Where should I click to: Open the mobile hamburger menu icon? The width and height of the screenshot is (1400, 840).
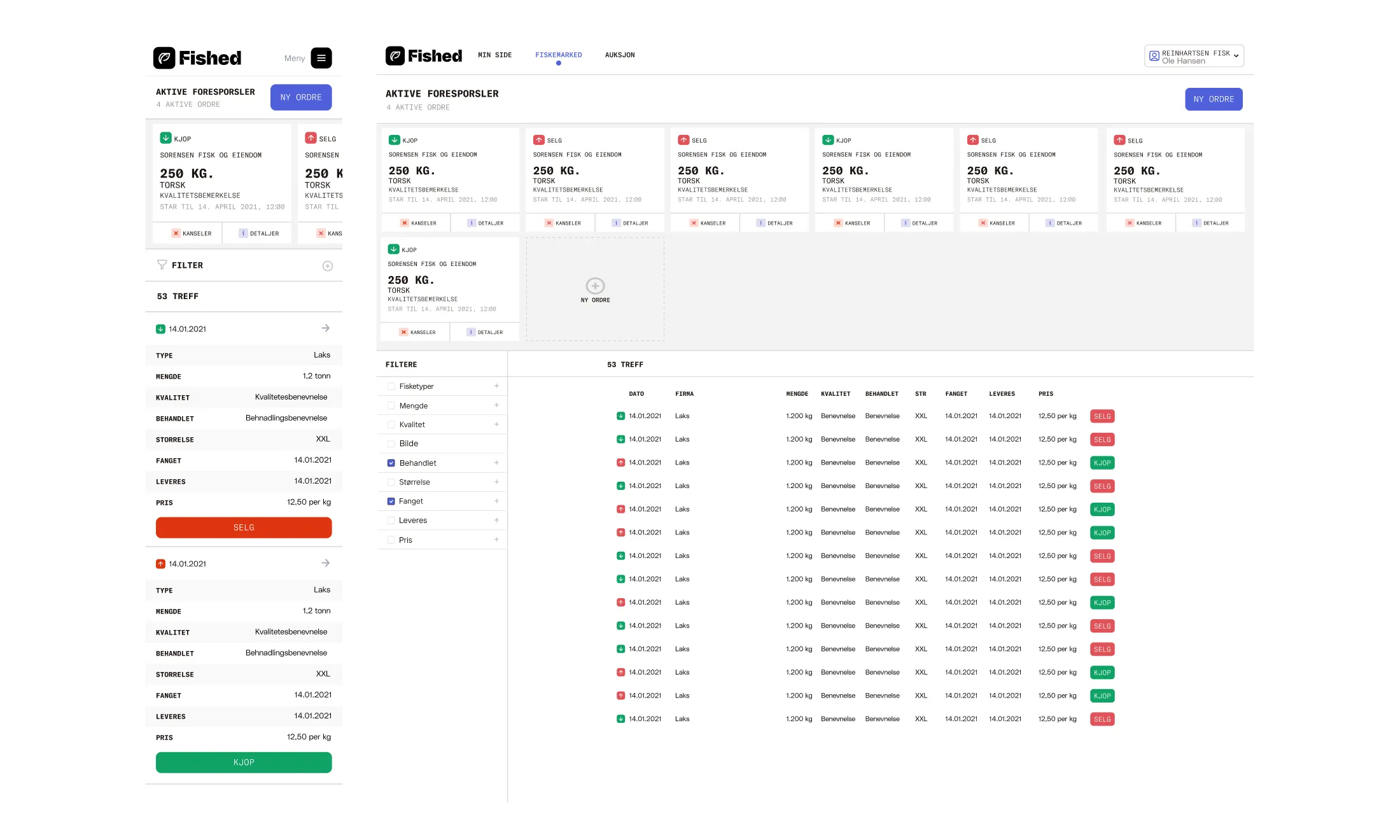tap(321, 58)
